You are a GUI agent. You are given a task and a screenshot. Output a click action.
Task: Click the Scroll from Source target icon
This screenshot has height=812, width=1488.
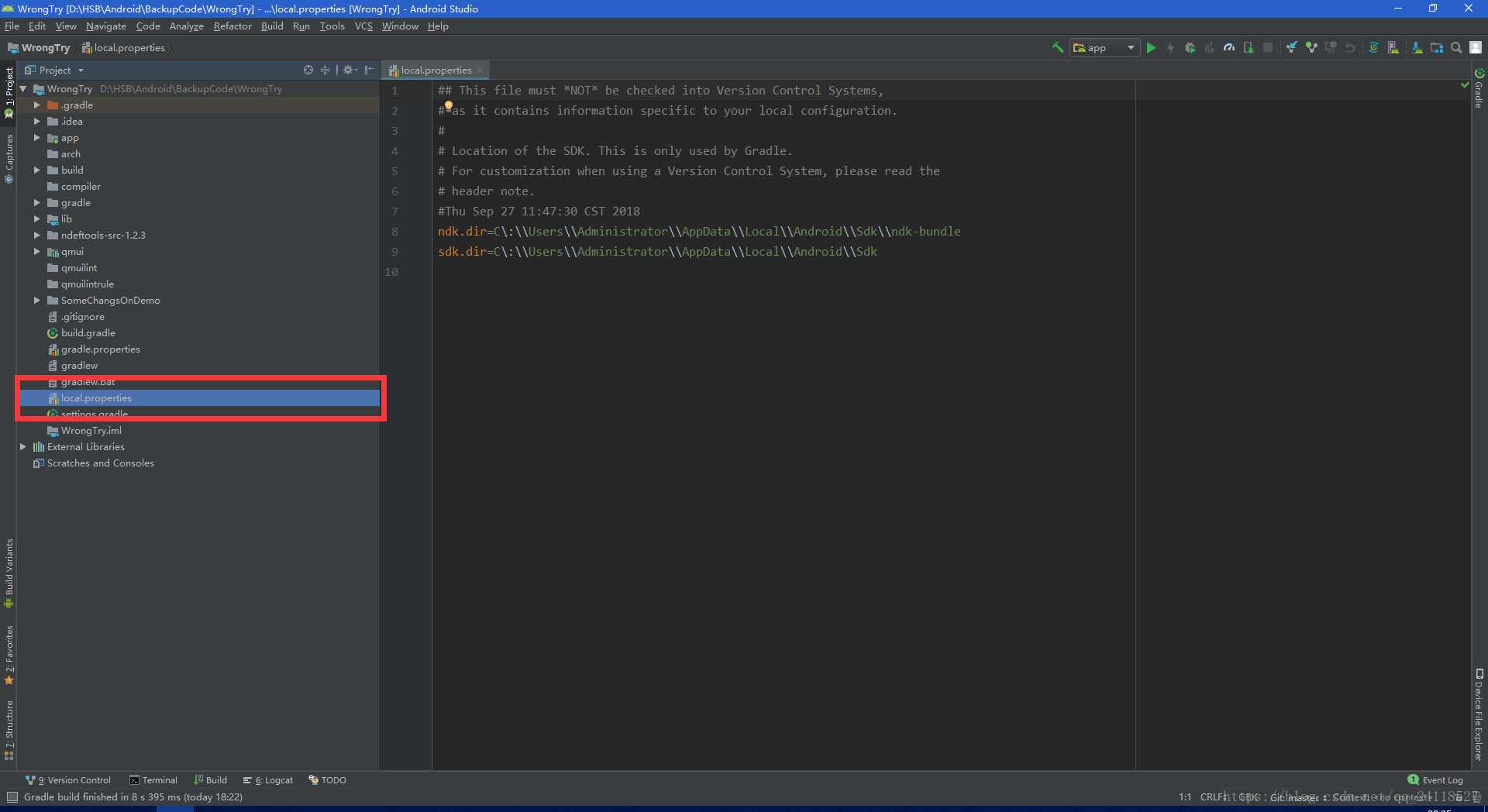coord(308,70)
